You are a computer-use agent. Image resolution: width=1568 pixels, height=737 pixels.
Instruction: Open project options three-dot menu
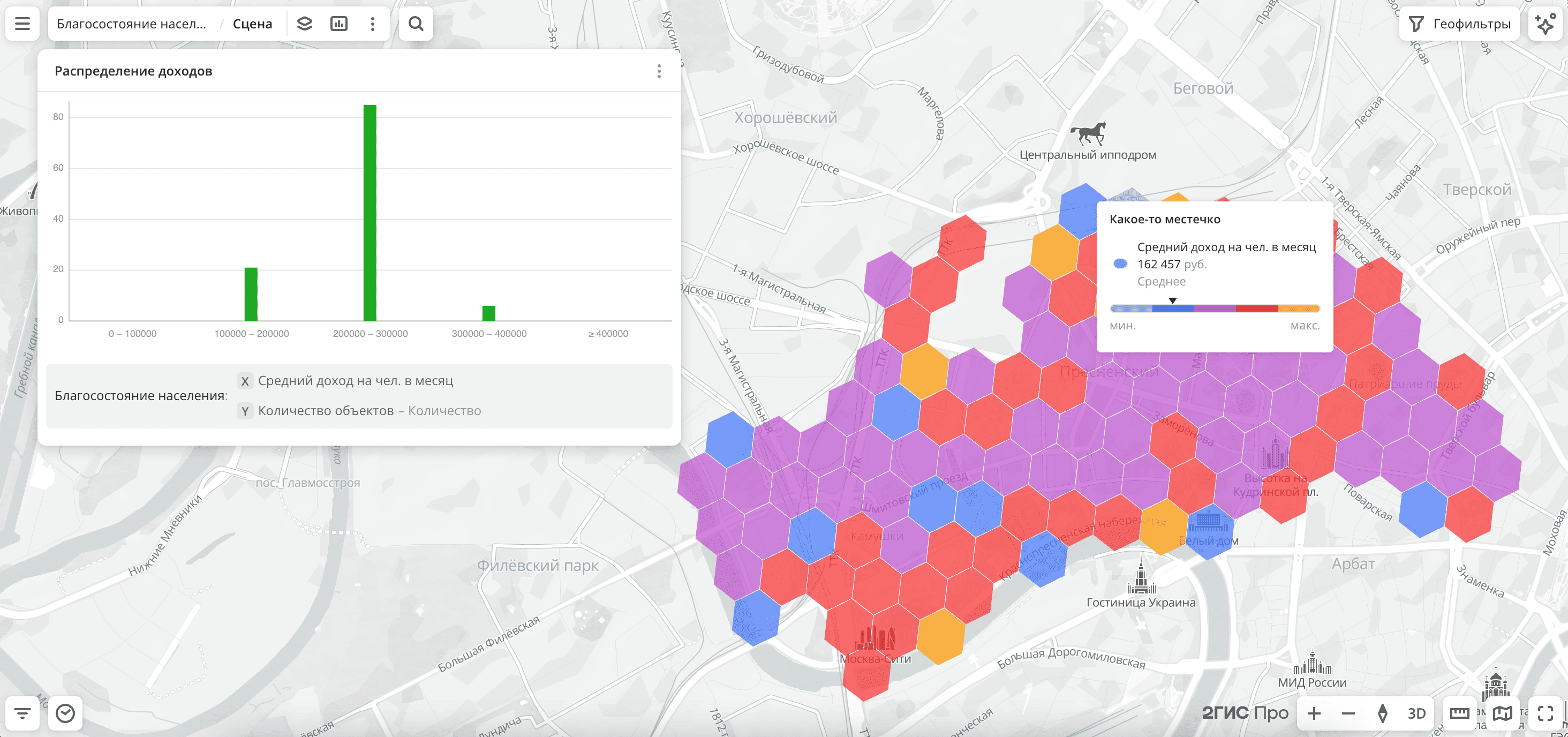coord(373,24)
